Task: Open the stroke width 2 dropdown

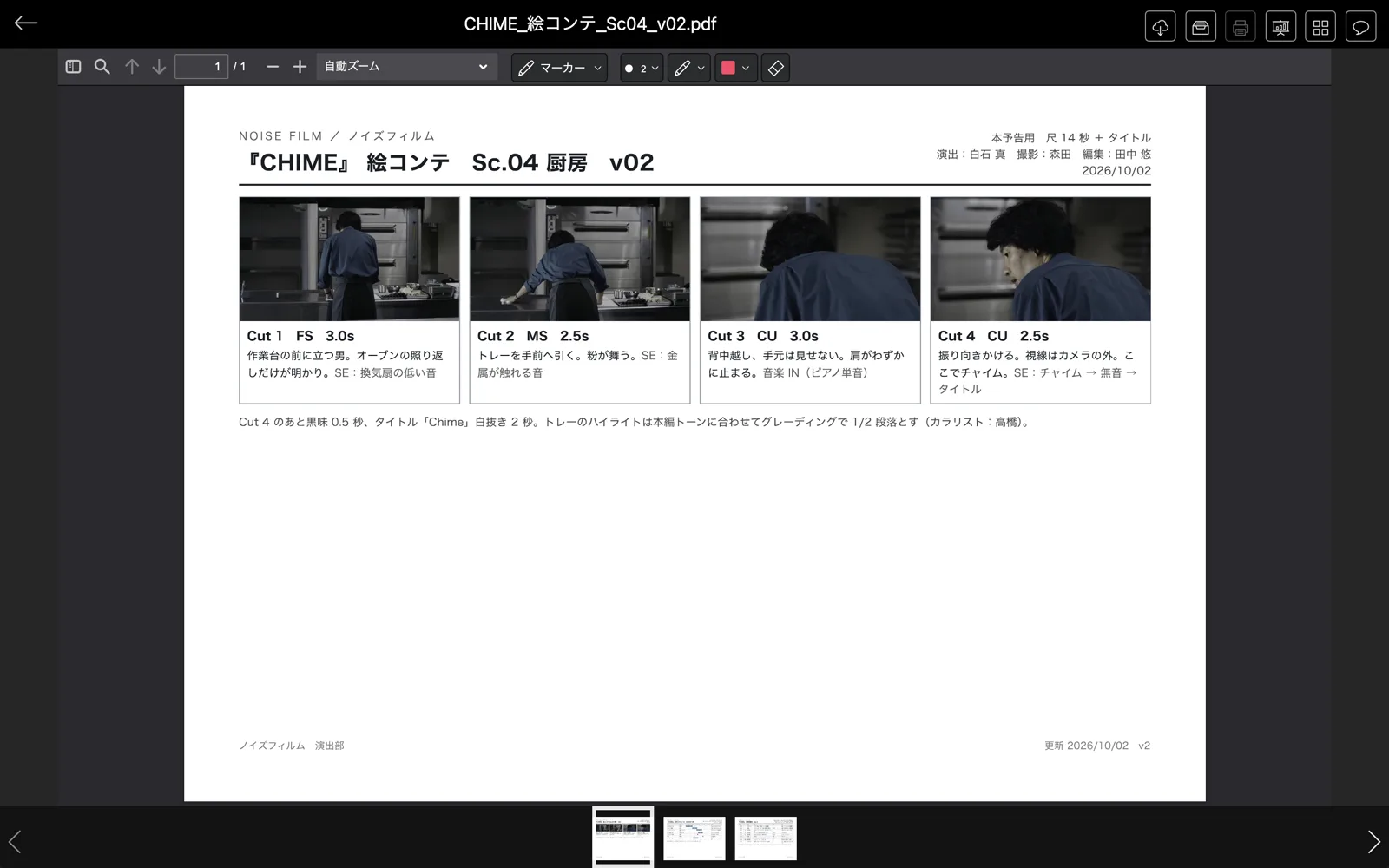Action: pyautogui.click(x=642, y=68)
